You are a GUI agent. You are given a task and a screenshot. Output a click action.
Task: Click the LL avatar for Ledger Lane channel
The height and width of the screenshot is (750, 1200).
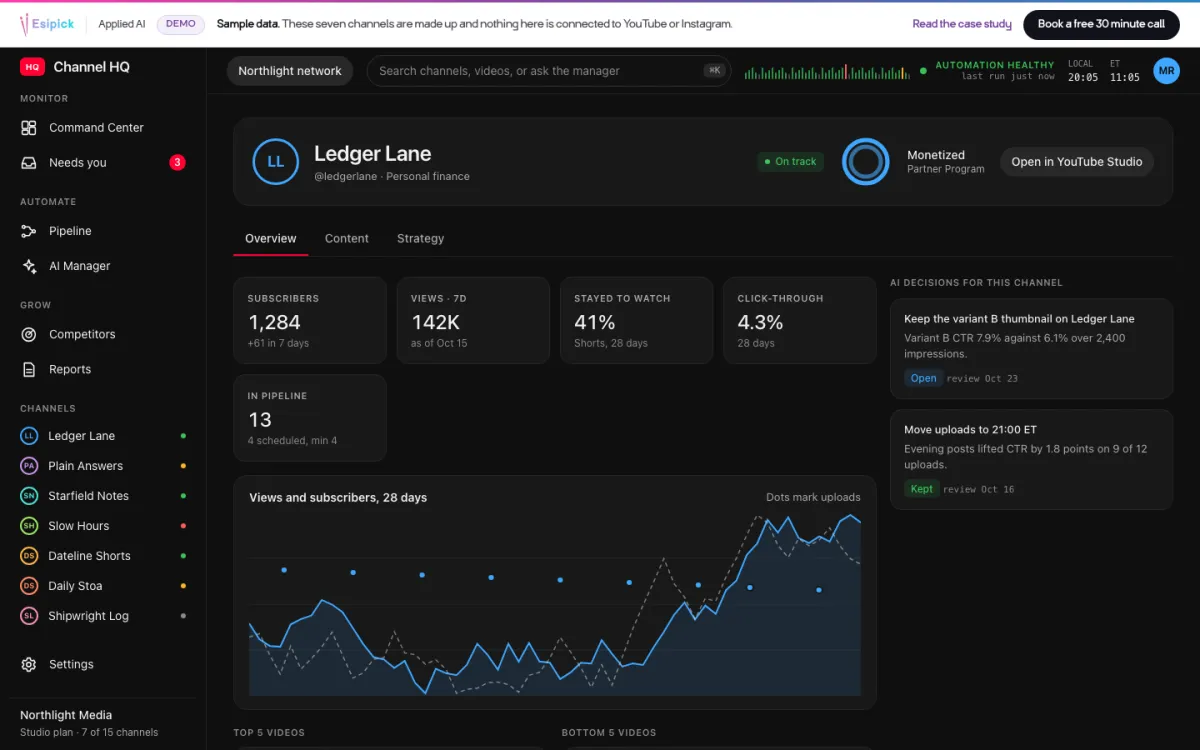(x=29, y=436)
